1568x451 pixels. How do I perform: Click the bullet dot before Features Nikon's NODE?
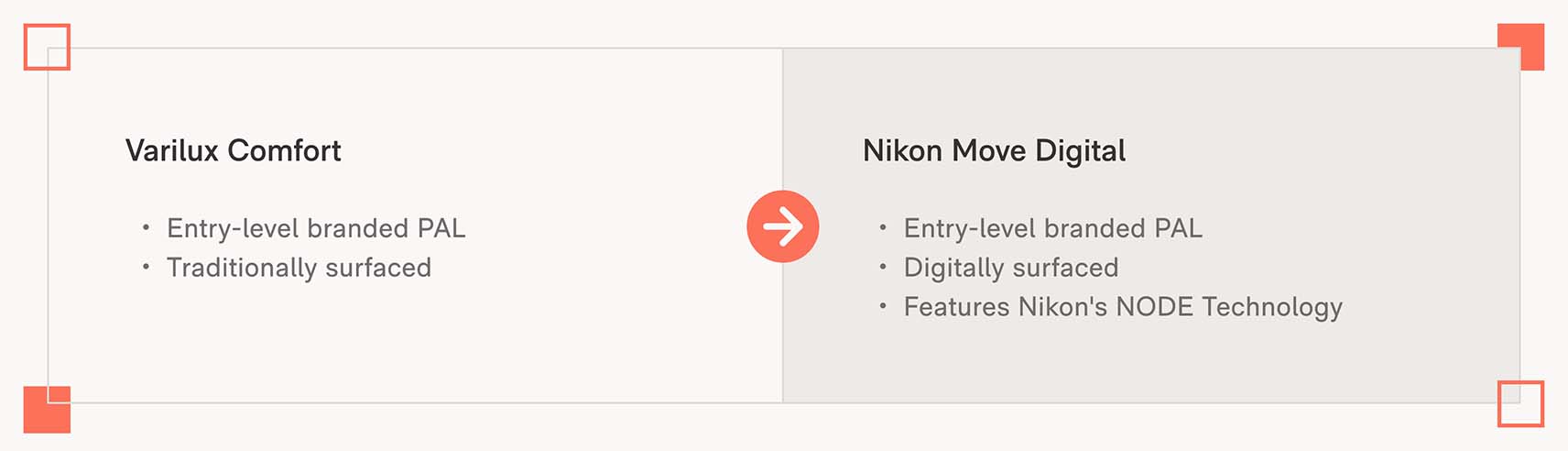883,306
